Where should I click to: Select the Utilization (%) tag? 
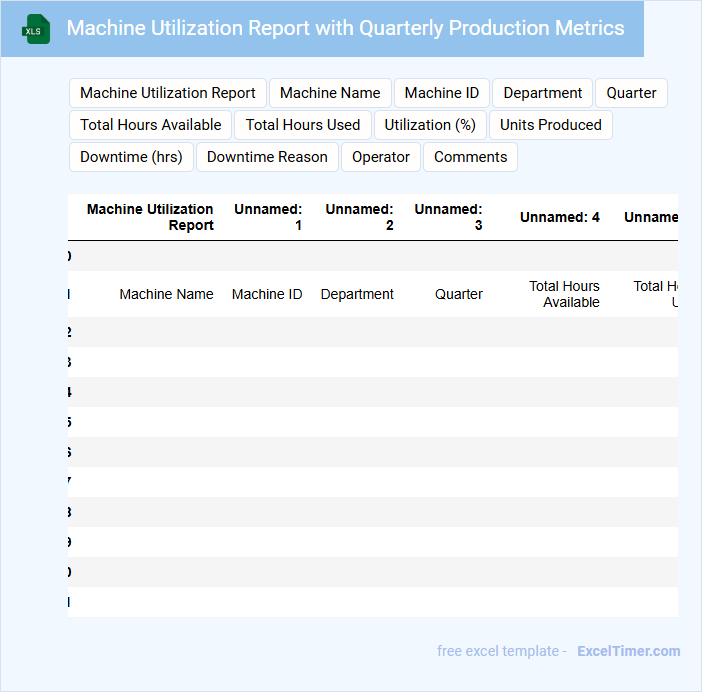pyautogui.click(x=430, y=125)
